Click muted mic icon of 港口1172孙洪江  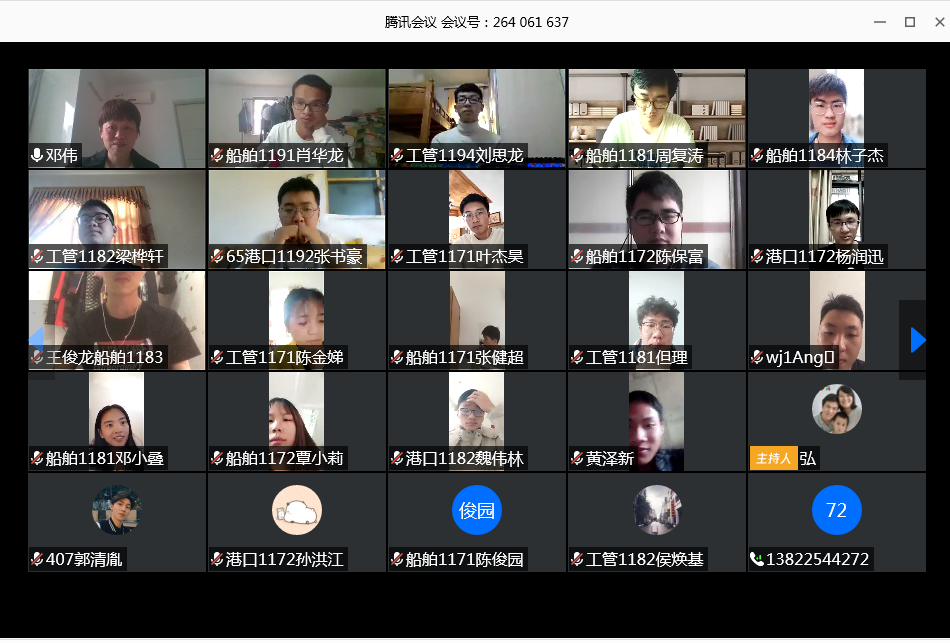click(217, 559)
